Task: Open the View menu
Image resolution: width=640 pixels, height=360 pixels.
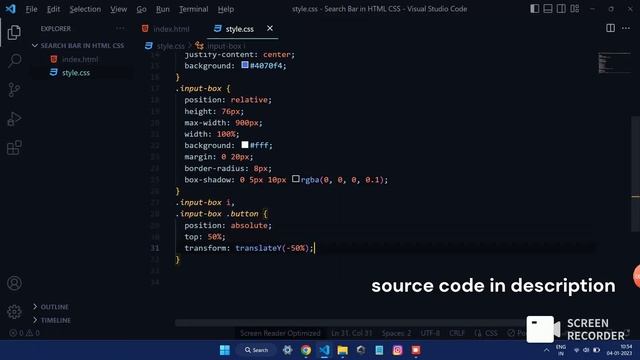Action: pos(118,9)
